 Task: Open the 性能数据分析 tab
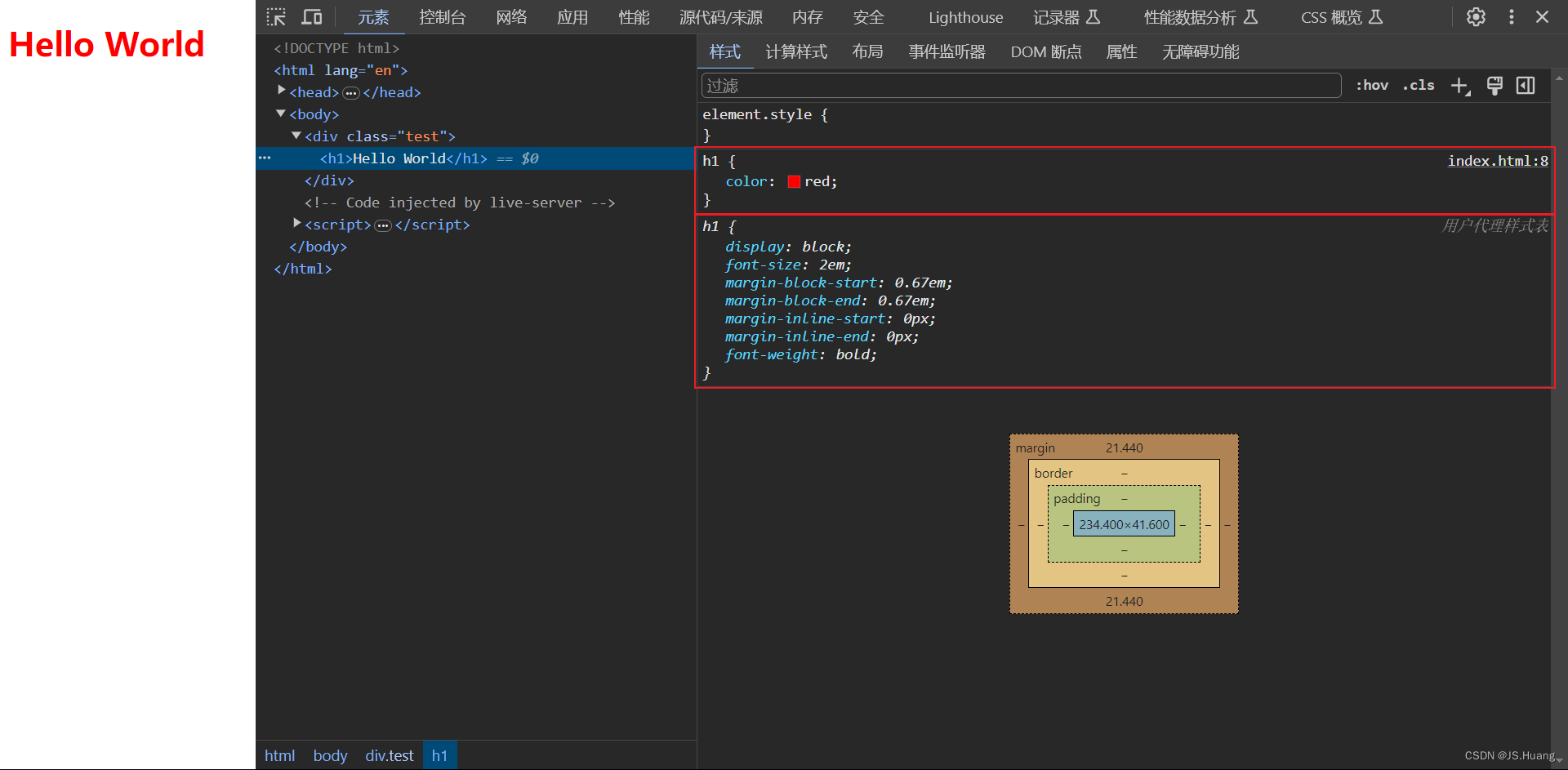1200,17
